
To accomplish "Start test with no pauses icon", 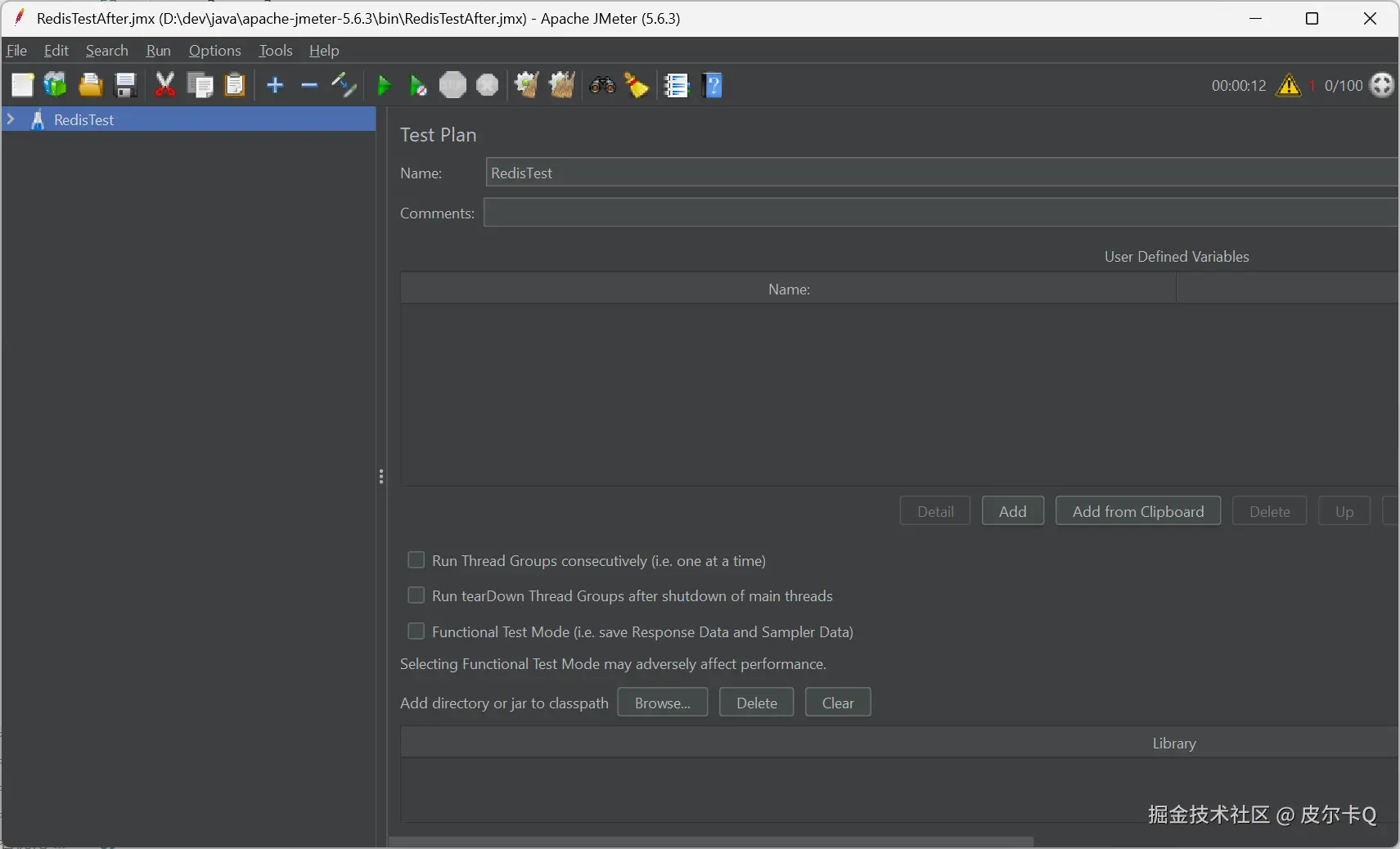I will coord(418,85).
